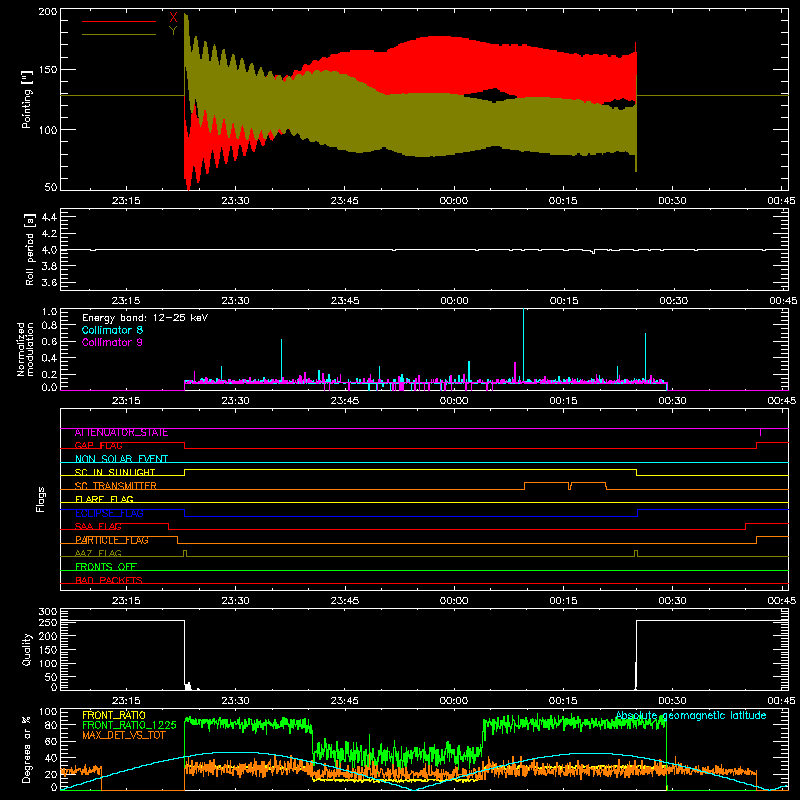Click the Absolute geomagnetic latitude label
The width and height of the screenshot is (800, 800).
(691, 716)
